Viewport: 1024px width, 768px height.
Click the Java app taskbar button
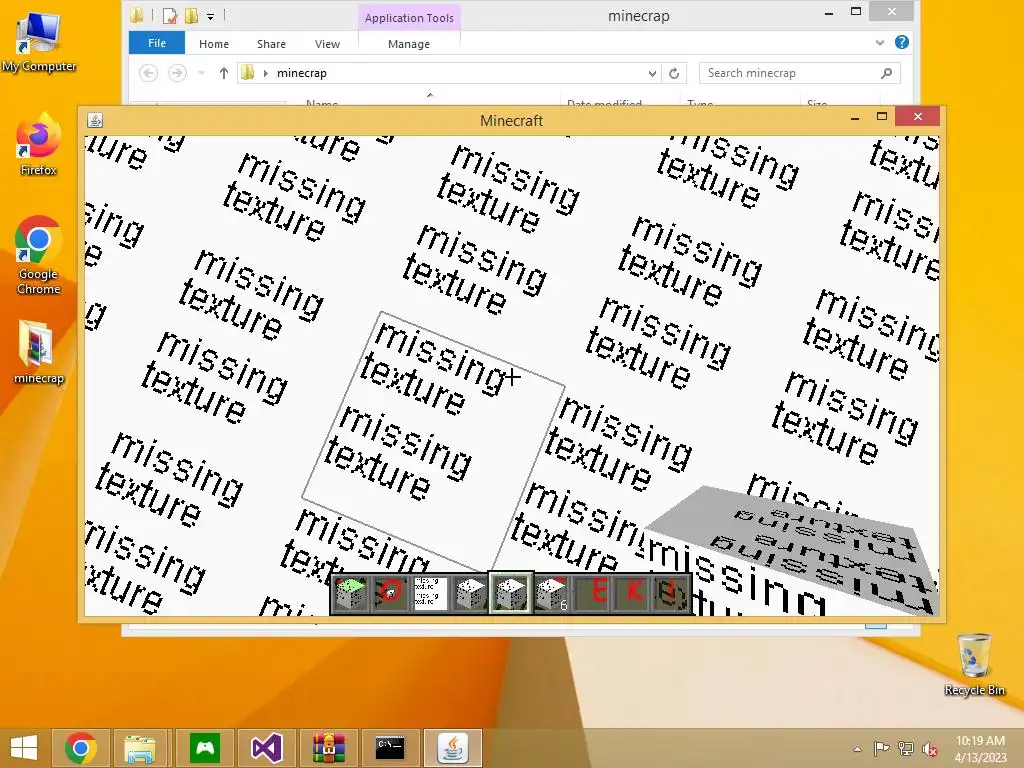(453, 748)
